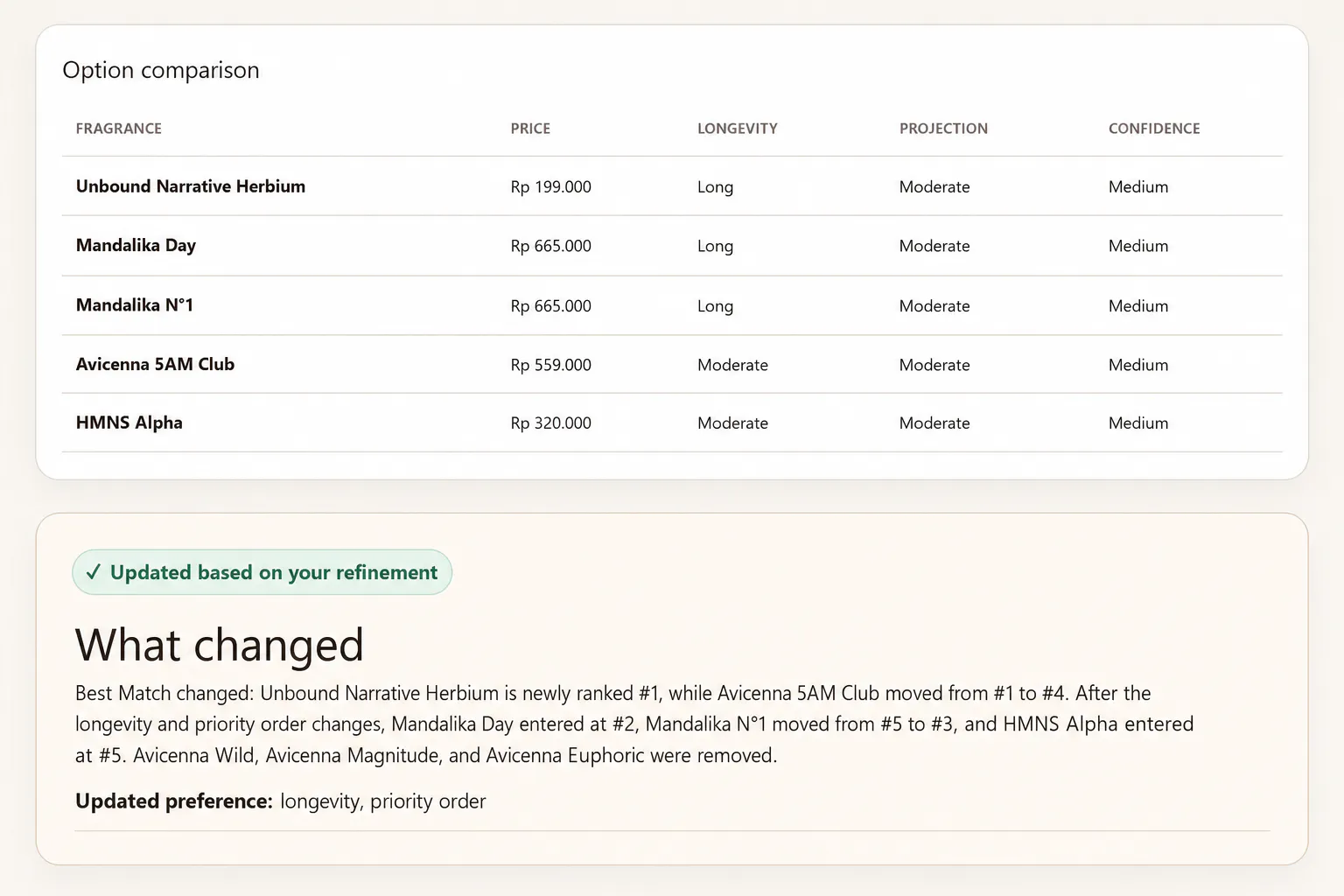The height and width of the screenshot is (896, 1344).
Task: Click the Longevity column header
Action: click(738, 129)
